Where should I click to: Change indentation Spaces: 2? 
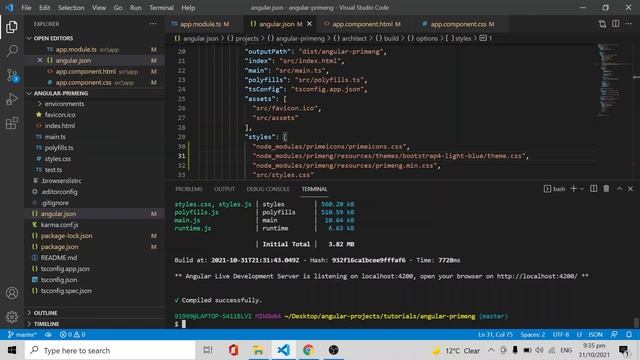(533, 335)
